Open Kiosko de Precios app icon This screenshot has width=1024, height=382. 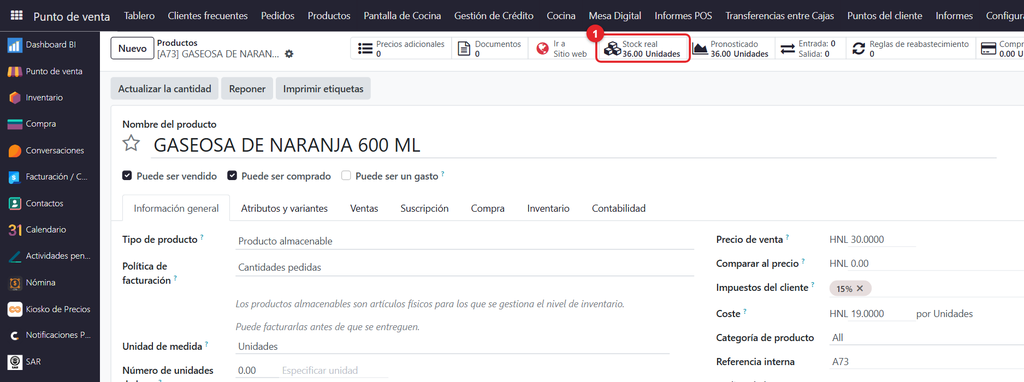pyautogui.click(x=15, y=310)
